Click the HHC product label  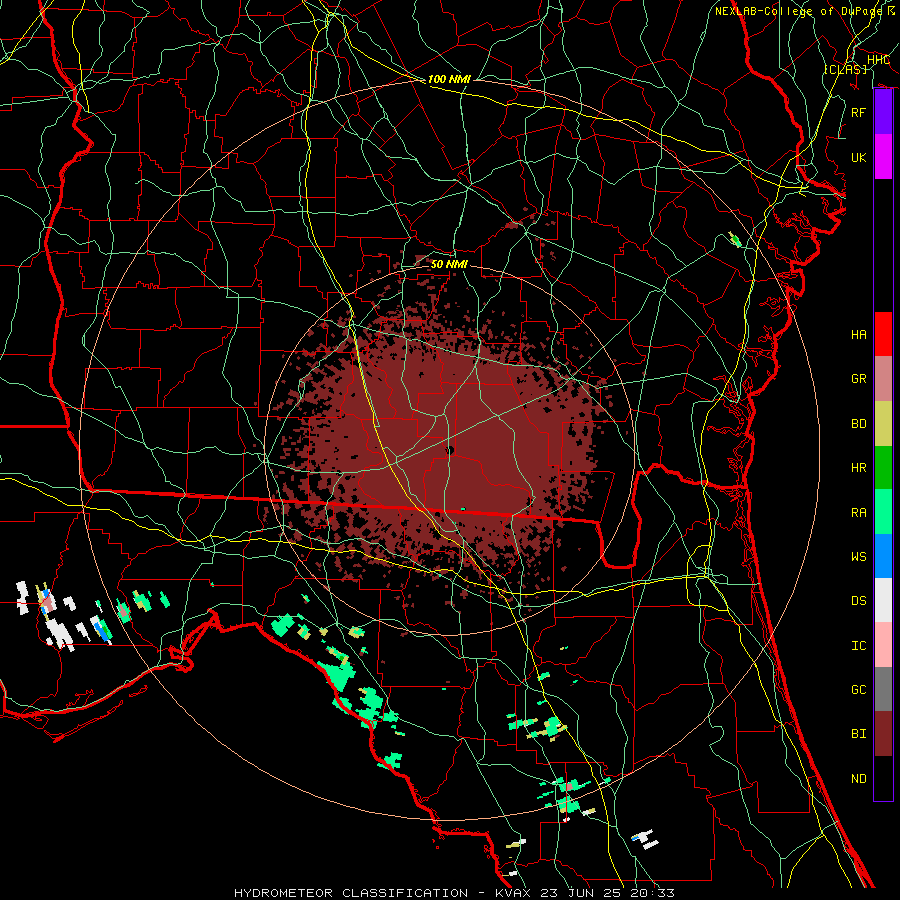(878, 60)
